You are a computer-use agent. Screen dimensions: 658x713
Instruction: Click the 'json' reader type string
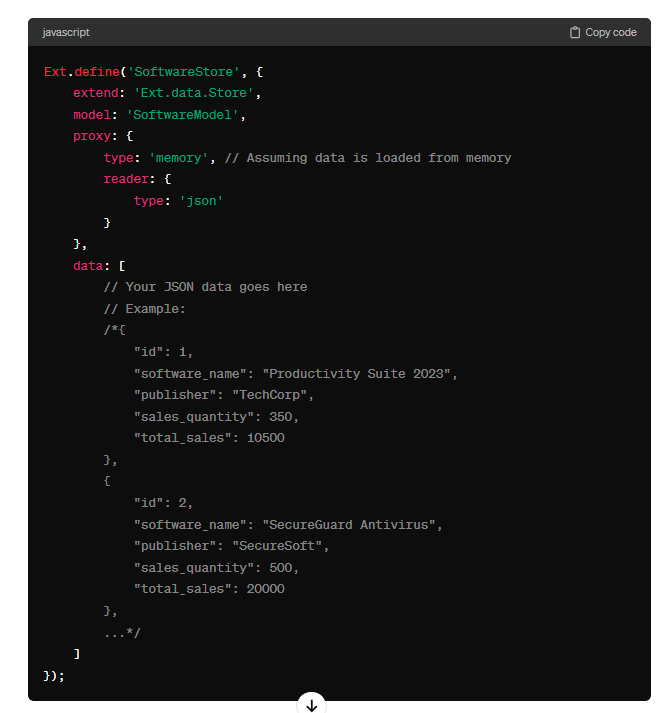click(x=201, y=201)
